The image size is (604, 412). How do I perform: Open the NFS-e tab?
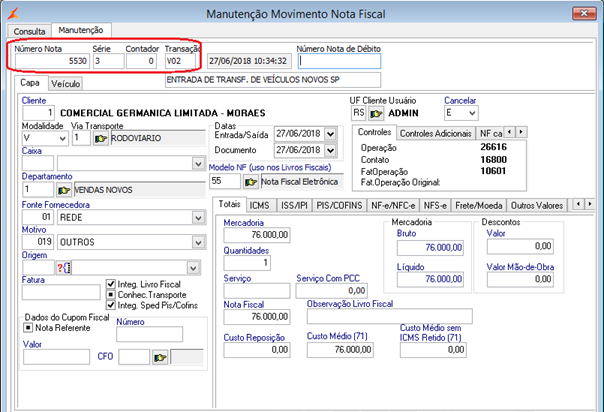(435, 206)
